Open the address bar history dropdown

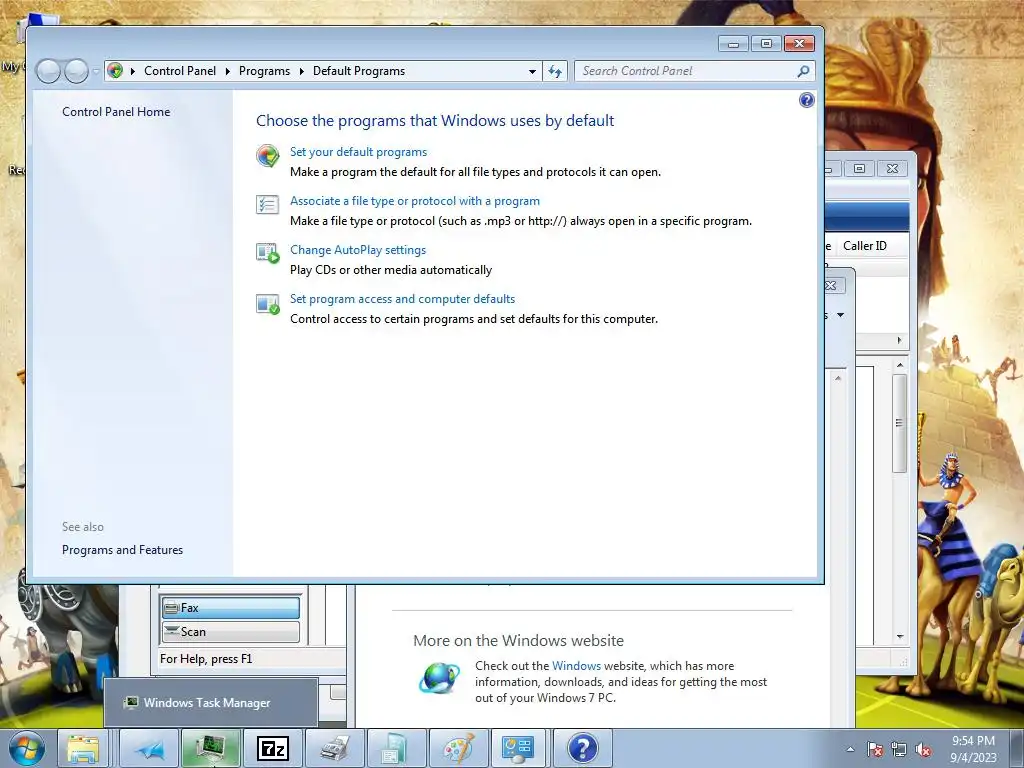point(532,71)
